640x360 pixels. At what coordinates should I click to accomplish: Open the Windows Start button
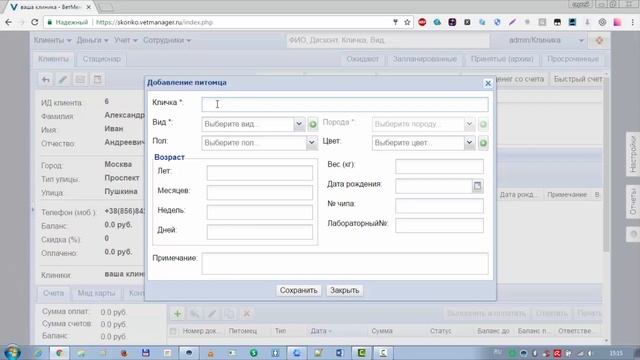(x=12, y=352)
